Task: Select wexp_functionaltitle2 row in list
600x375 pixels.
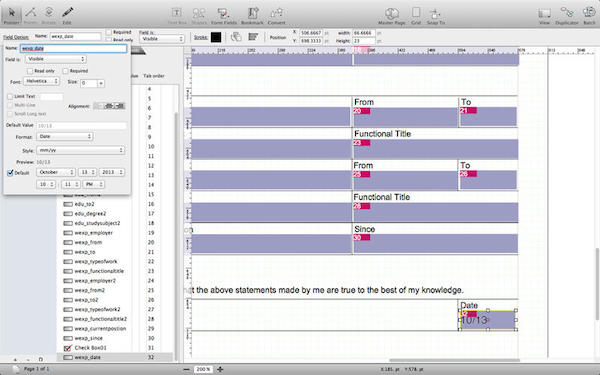Action: coord(115,319)
